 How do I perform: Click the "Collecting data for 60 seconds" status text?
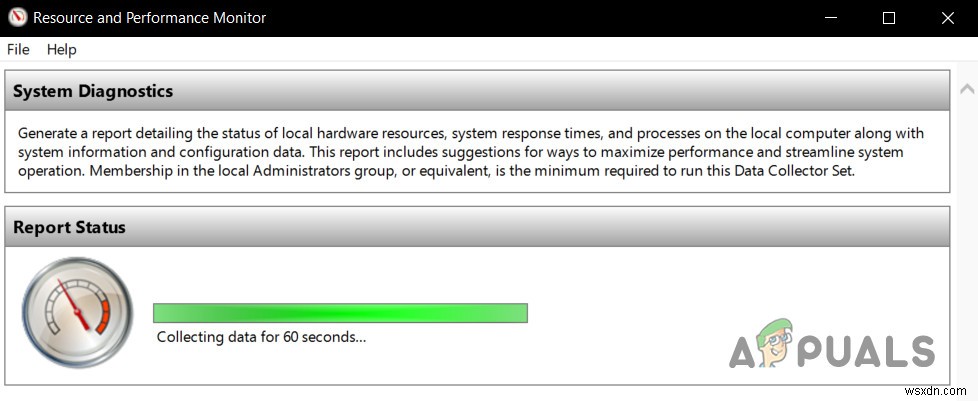[261, 337]
